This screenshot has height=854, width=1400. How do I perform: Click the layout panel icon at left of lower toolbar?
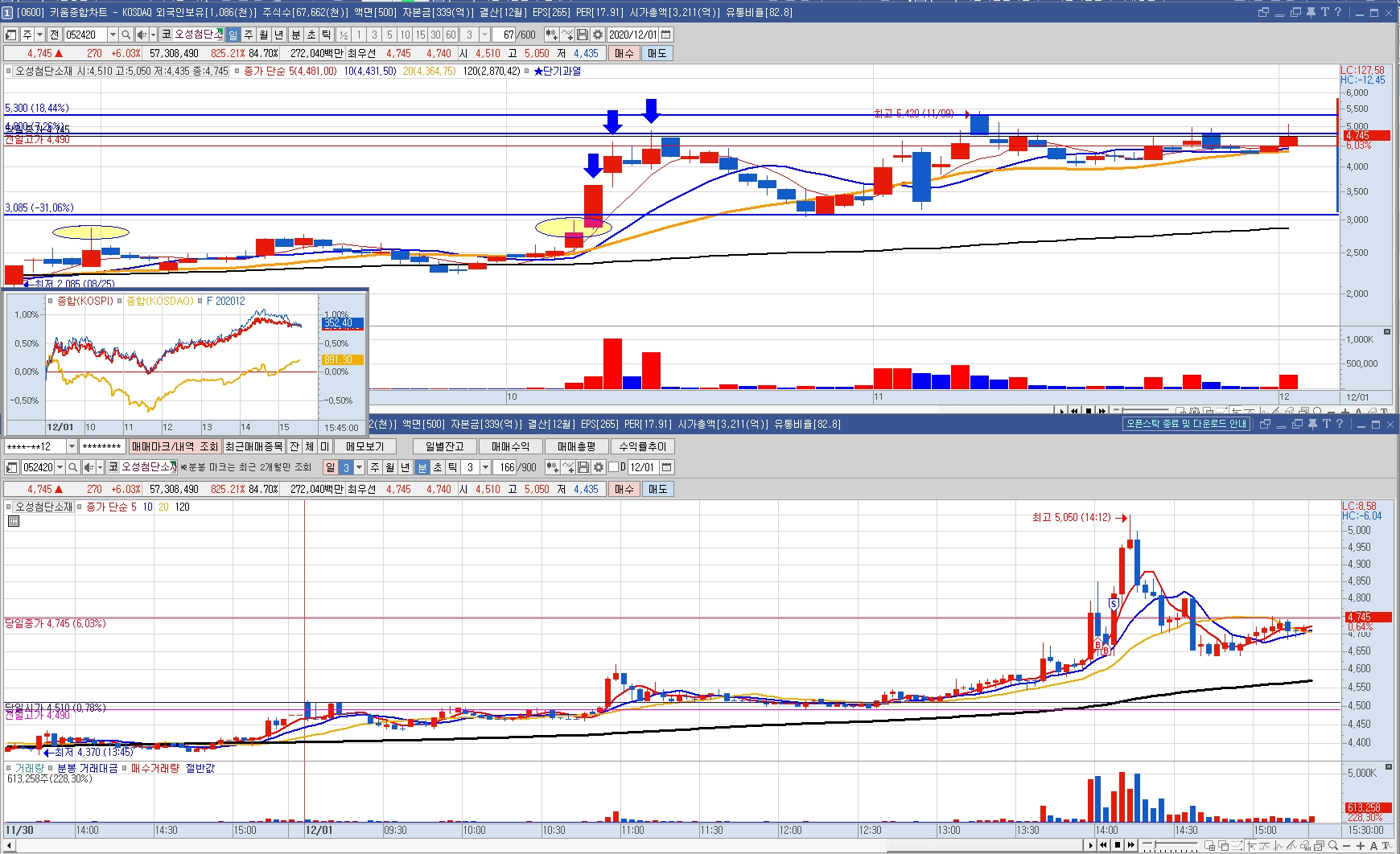(11, 467)
